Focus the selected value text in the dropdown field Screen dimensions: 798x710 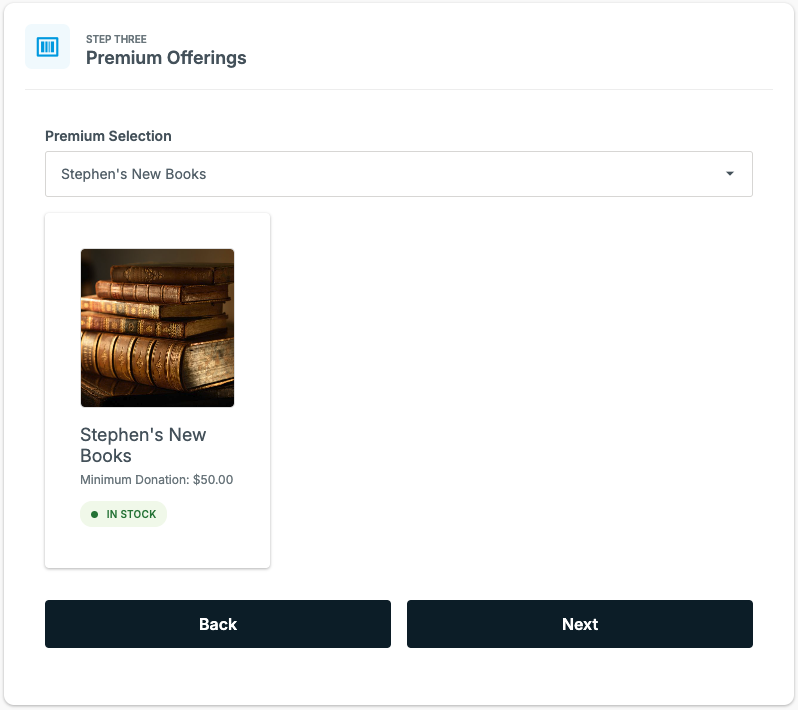[133, 174]
